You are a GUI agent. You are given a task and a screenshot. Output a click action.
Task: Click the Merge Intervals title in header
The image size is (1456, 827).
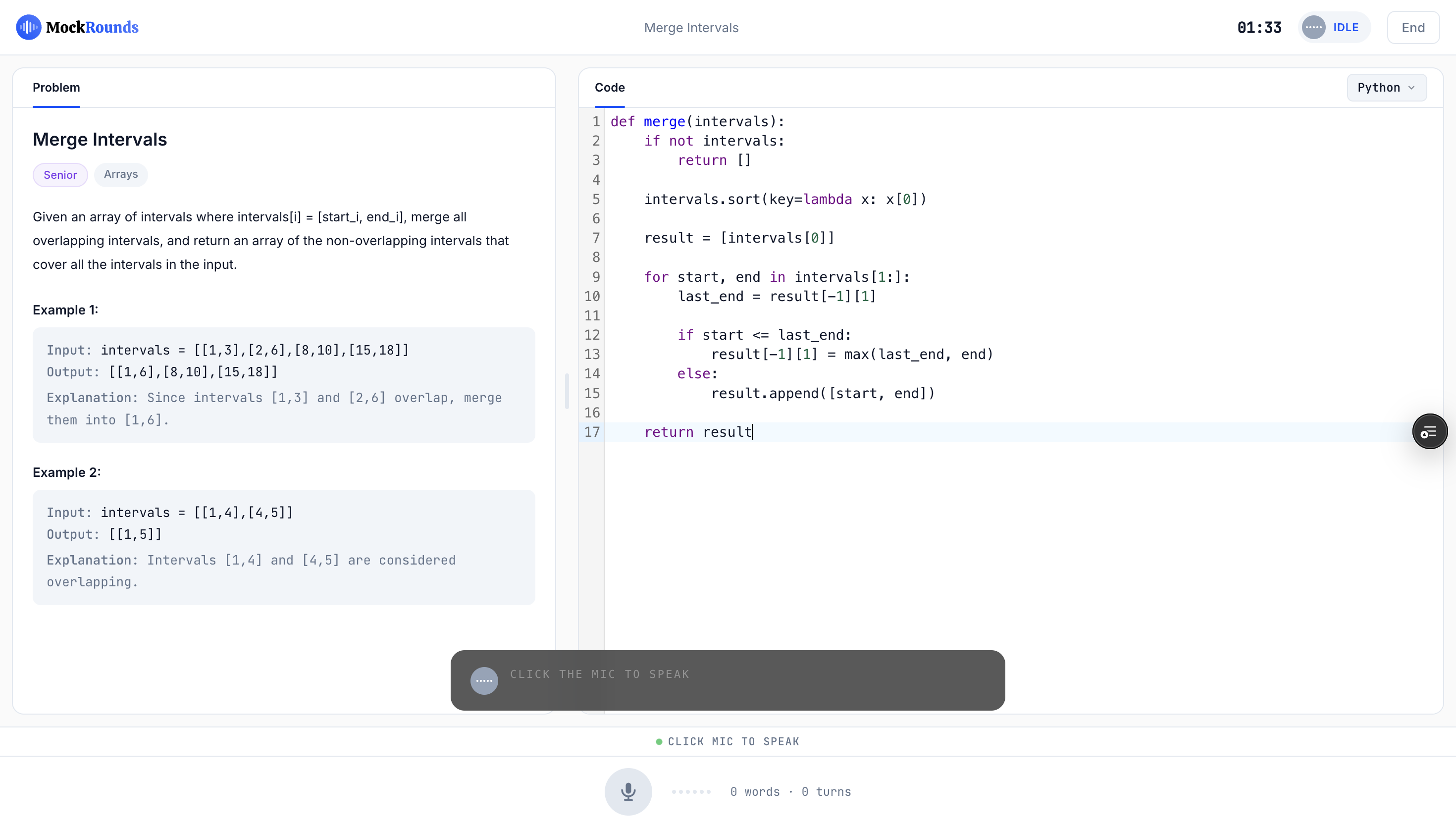click(x=691, y=27)
